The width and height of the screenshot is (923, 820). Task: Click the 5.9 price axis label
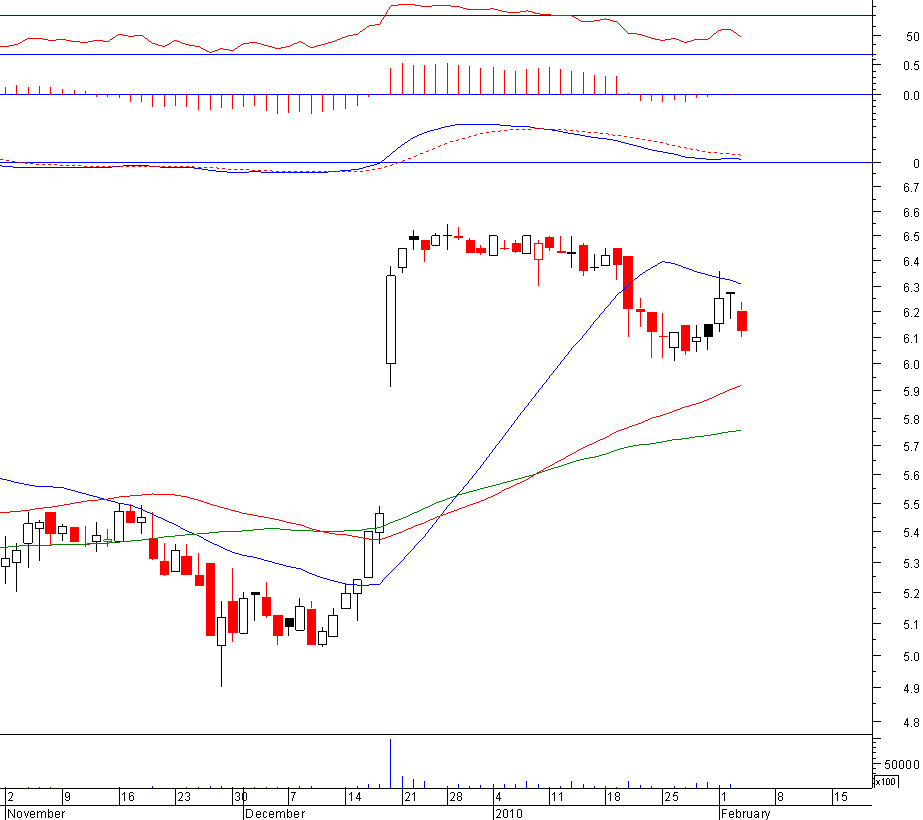tap(911, 391)
